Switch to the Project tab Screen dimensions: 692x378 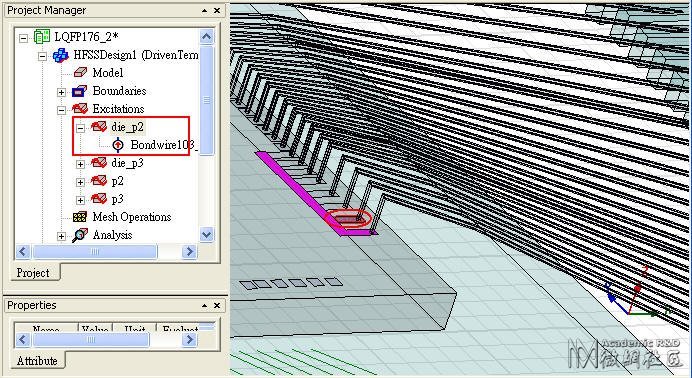pyautogui.click(x=33, y=273)
